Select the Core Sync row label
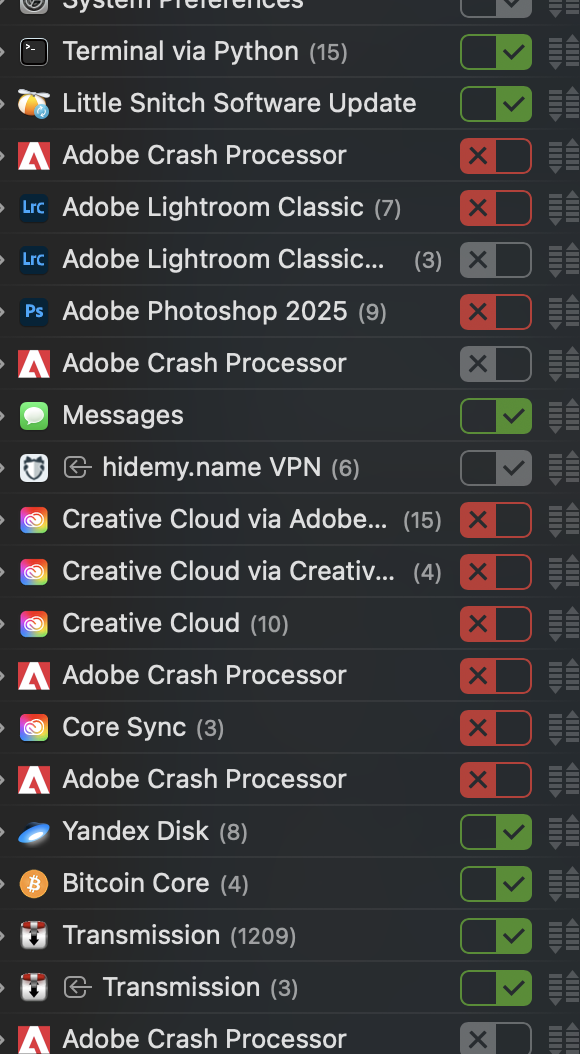 [x=124, y=727]
